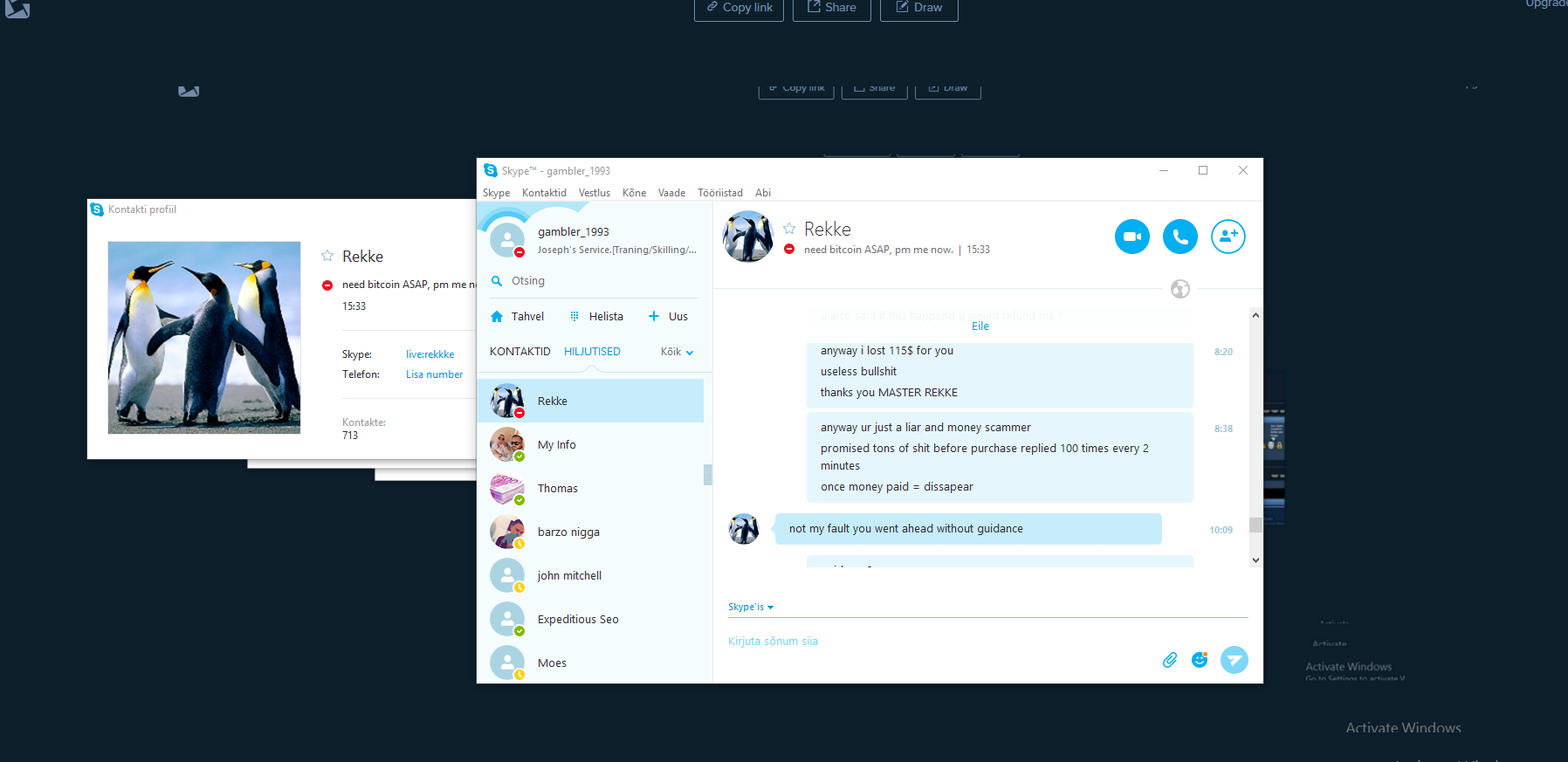Switch to the HILJUTISED tab
The image size is (1568, 762).
[592, 352]
